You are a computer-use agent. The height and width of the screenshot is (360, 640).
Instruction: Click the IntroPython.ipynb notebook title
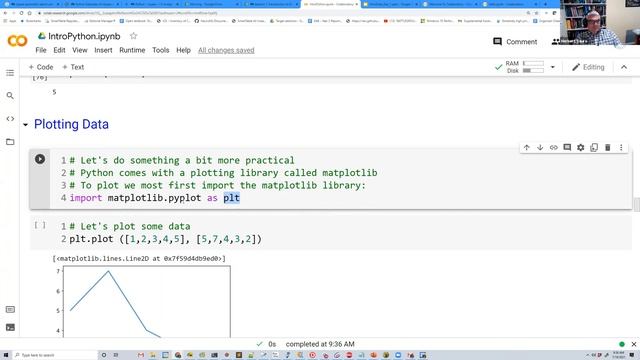pos(84,36)
